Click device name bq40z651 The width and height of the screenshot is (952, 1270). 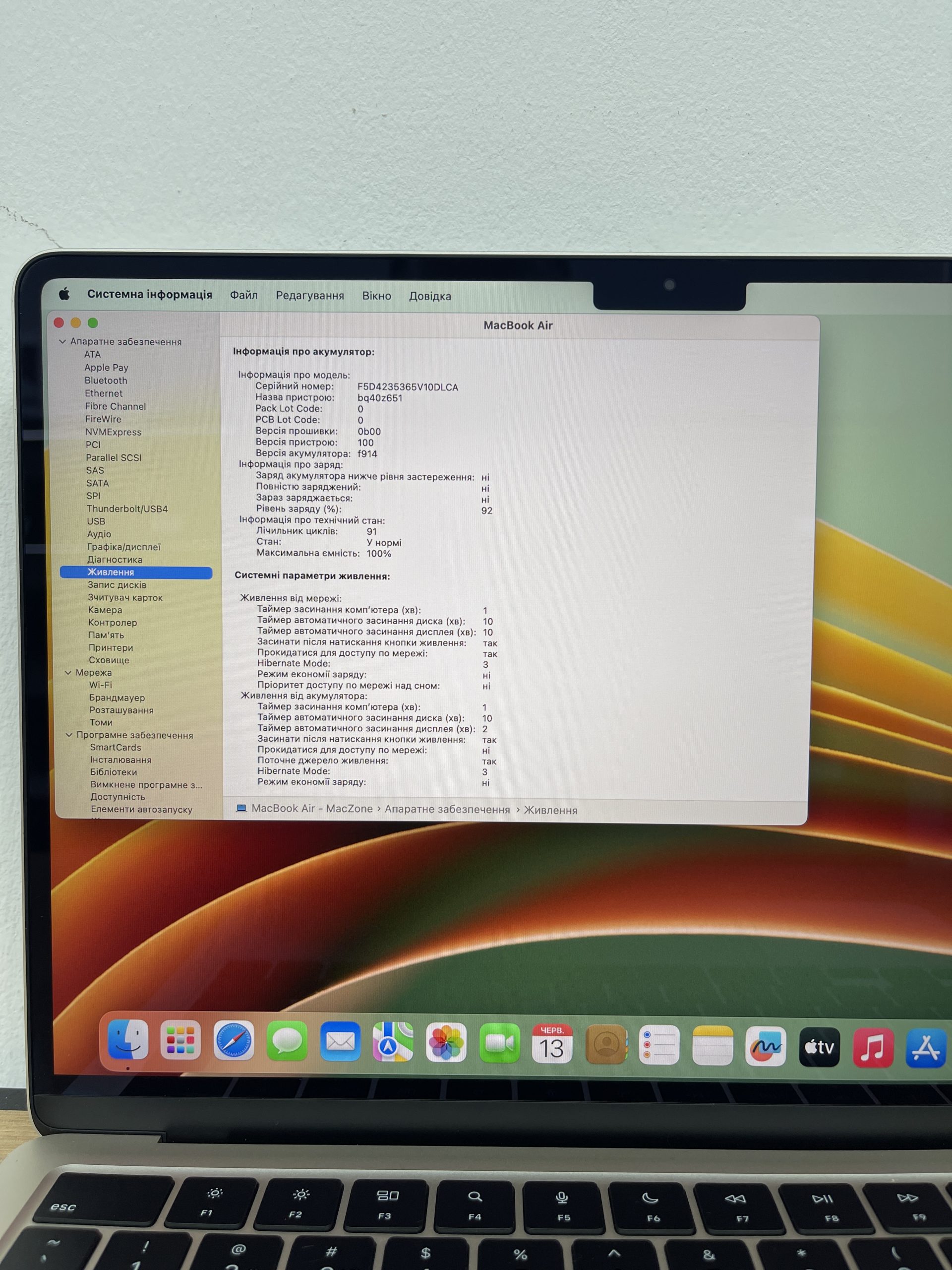(380, 398)
